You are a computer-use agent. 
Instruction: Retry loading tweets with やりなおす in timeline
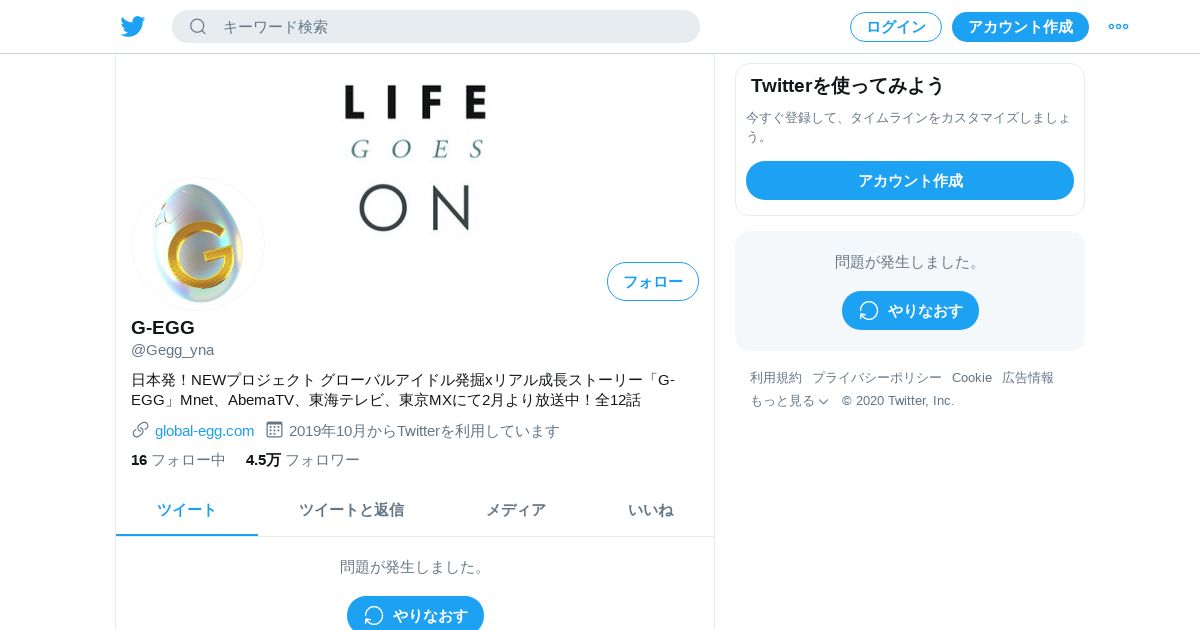(x=415, y=614)
